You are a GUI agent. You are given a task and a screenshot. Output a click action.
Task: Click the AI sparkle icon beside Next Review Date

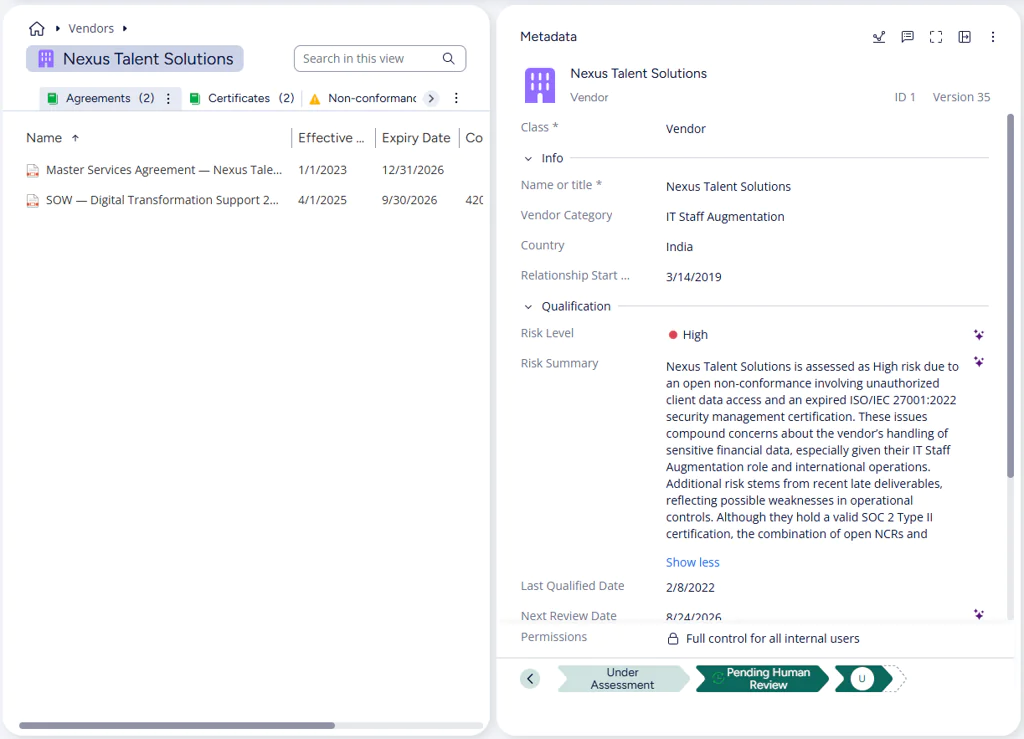[x=978, y=614]
